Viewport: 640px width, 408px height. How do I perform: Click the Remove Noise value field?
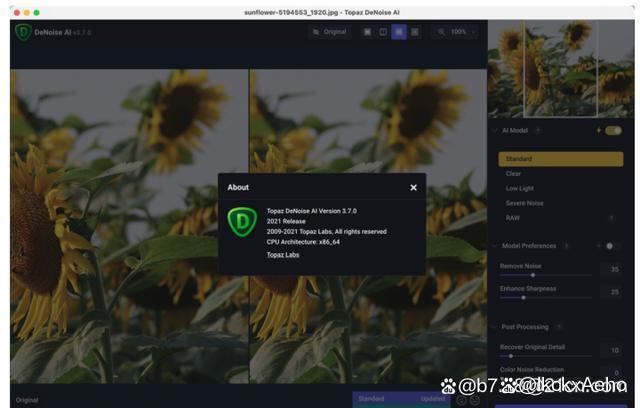pos(612,269)
